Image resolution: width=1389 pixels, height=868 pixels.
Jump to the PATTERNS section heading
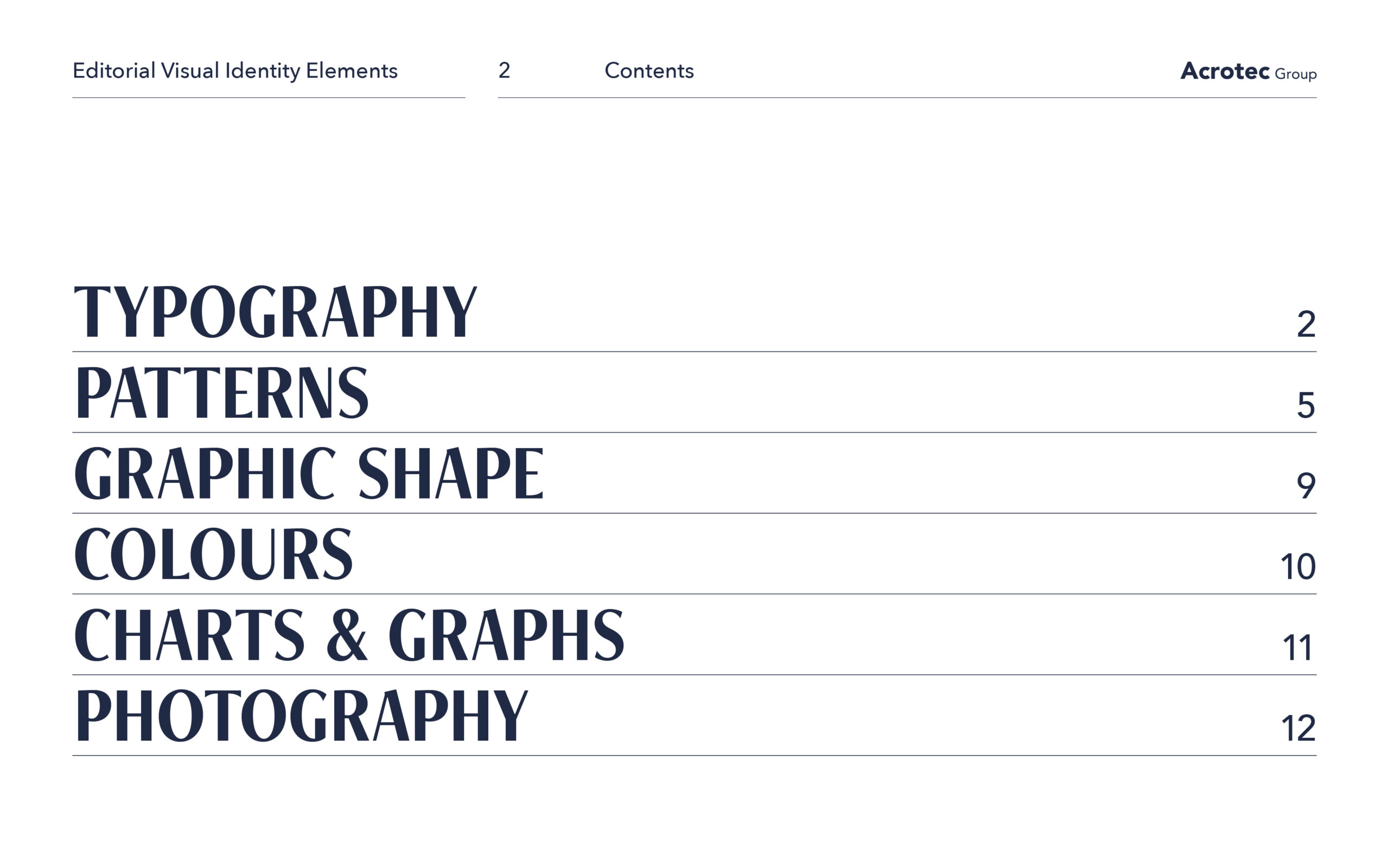pos(221,393)
